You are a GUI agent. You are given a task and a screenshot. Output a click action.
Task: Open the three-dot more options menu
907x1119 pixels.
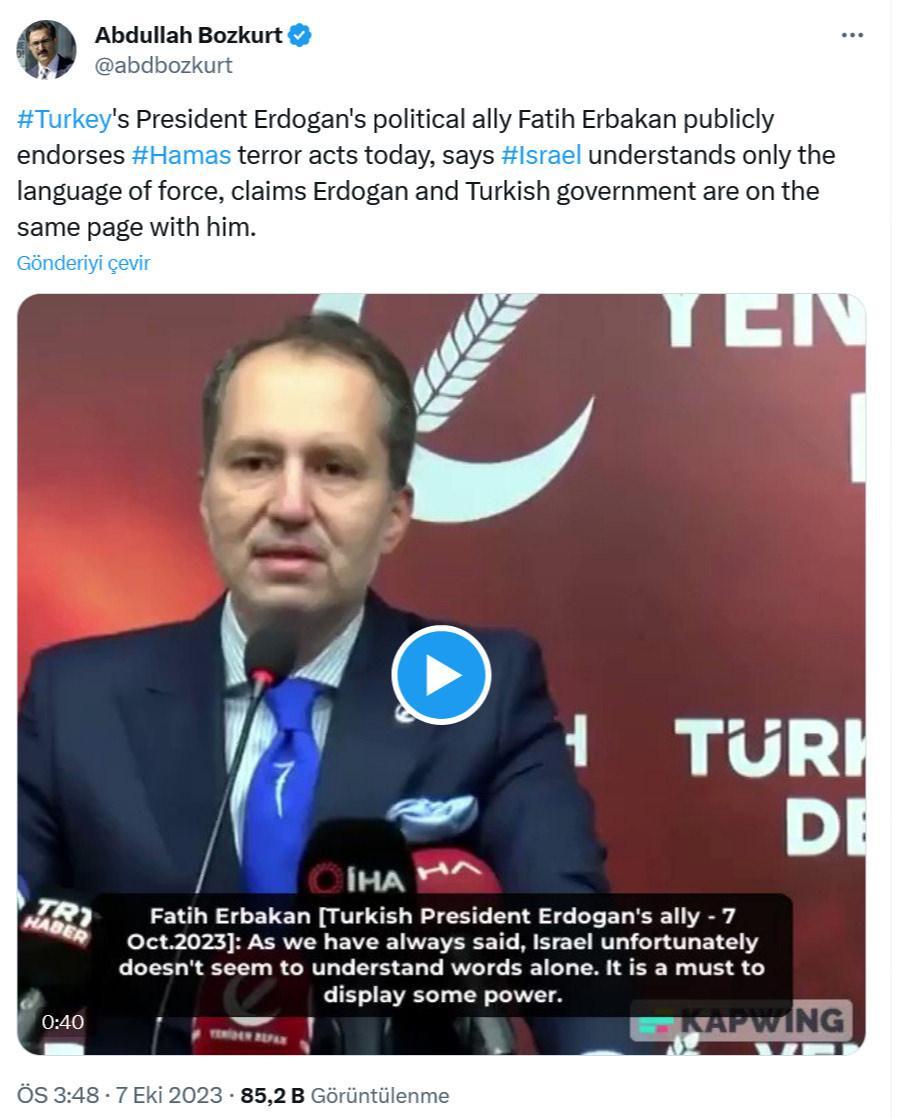(x=852, y=35)
